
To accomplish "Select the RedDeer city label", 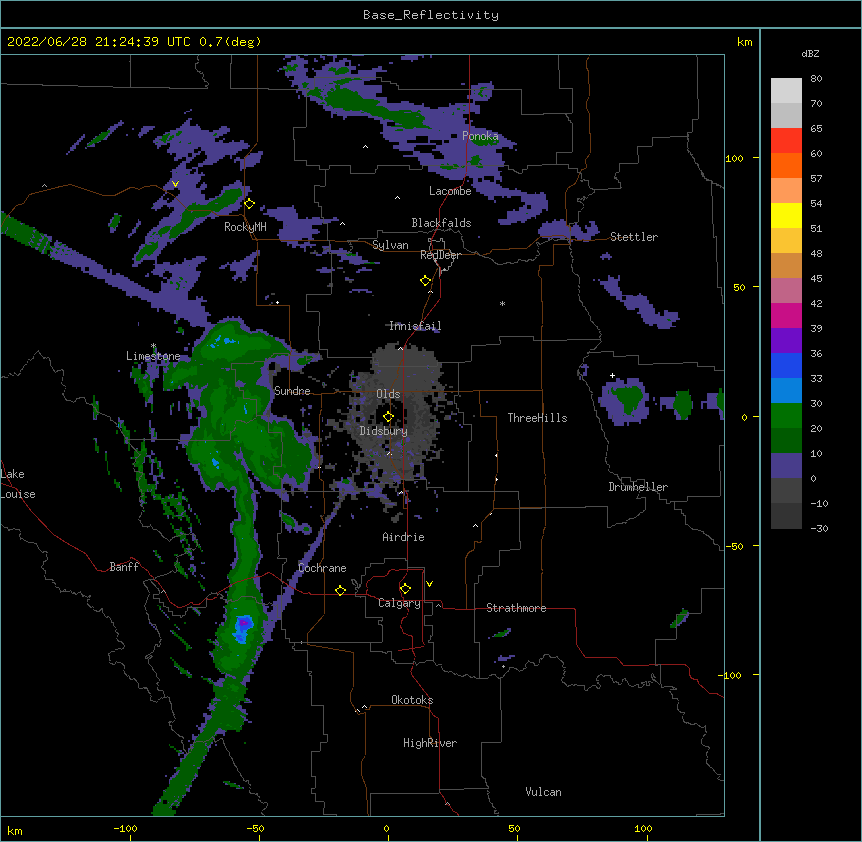I will [440, 255].
